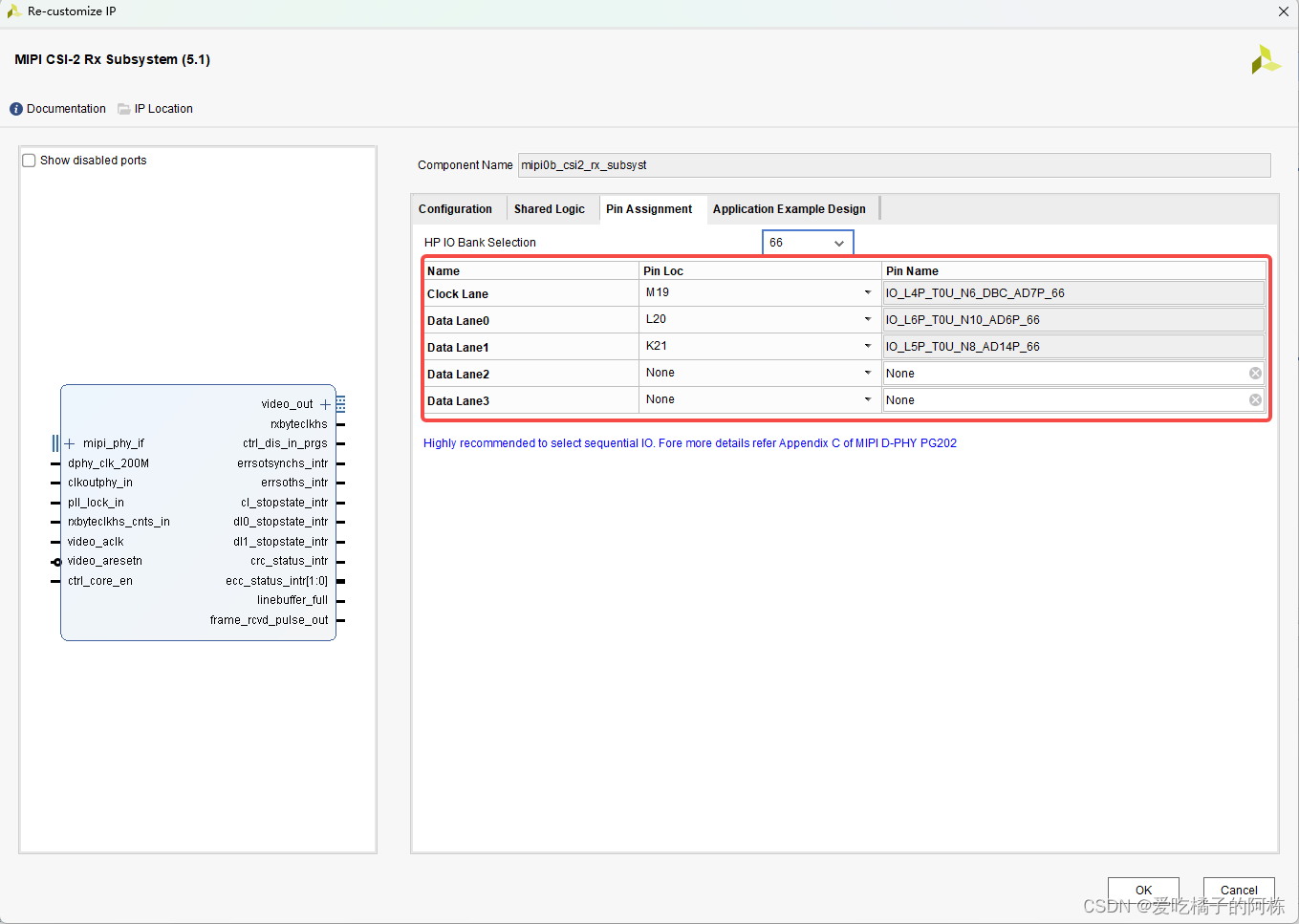Open the HP IO Bank Selection dropdown
The height and width of the screenshot is (924, 1299).
(x=840, y=242)
